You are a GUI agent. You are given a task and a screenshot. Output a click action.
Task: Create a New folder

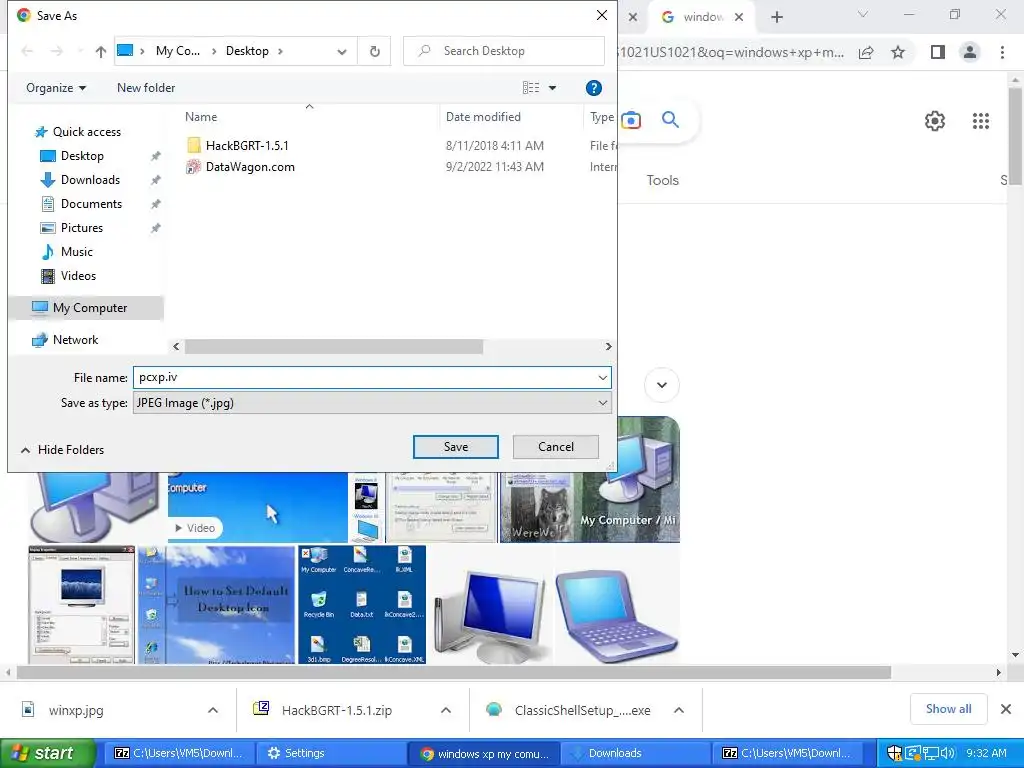146,88
